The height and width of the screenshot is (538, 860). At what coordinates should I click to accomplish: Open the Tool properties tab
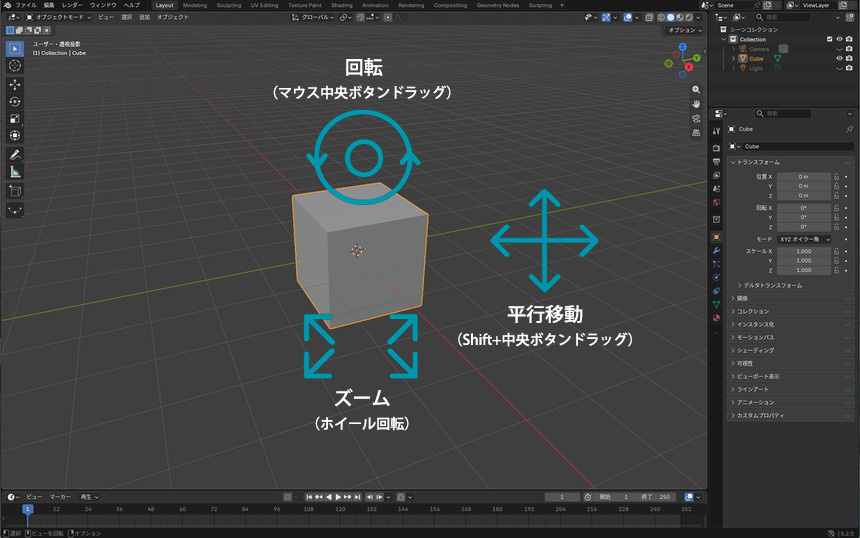coord(716,131)
